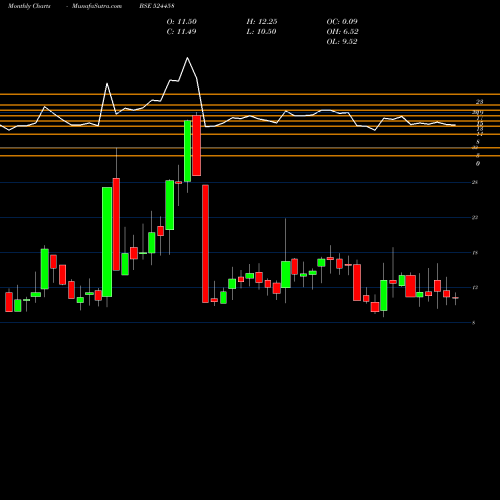Screen dimensions: 500x500
Task: Click the price axis label 12
Action: pyautogui.click(x=475, y=287)
